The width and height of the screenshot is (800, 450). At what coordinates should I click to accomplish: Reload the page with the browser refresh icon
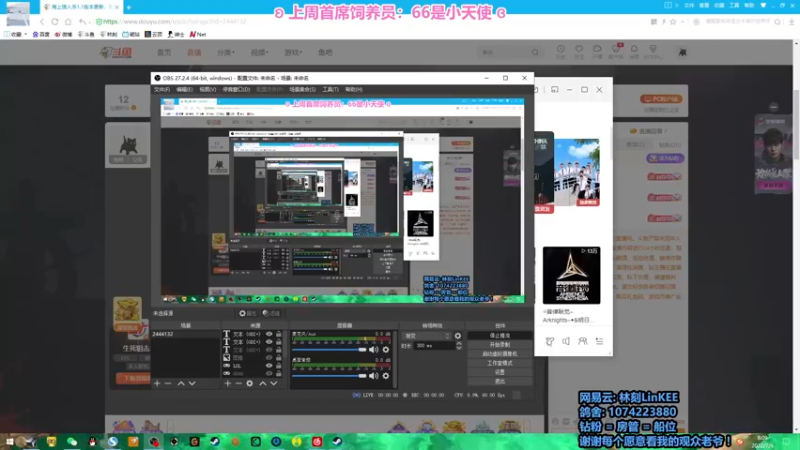click(55, 22)
